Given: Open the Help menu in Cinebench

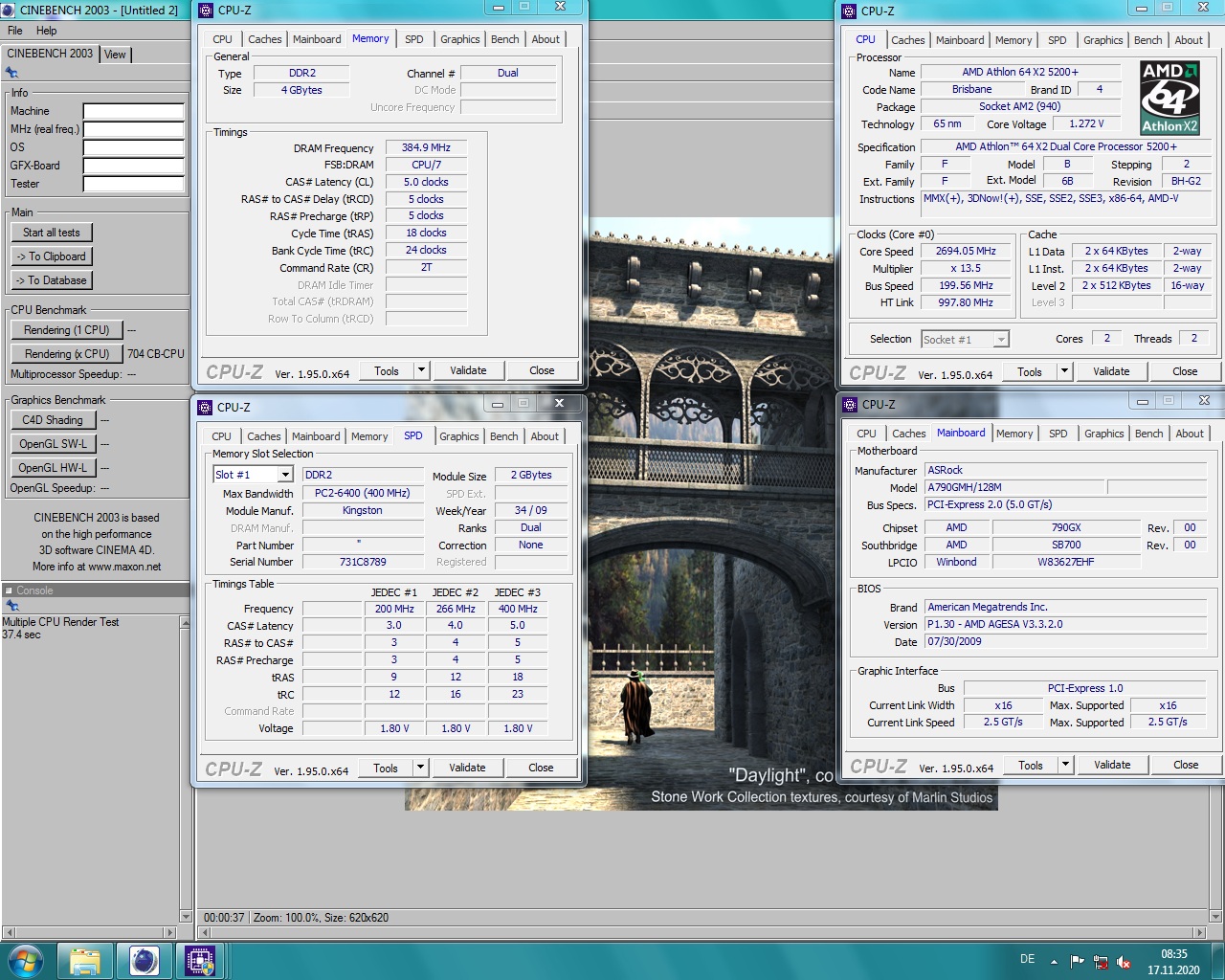Looking at the screenshot, I should (46, 31).
